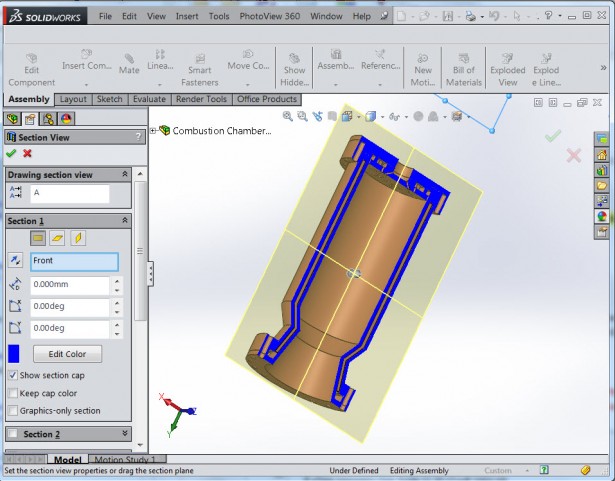Enable Graphics-only section checkbox
This screenshot has width=615, height=481.
point(13,411)
